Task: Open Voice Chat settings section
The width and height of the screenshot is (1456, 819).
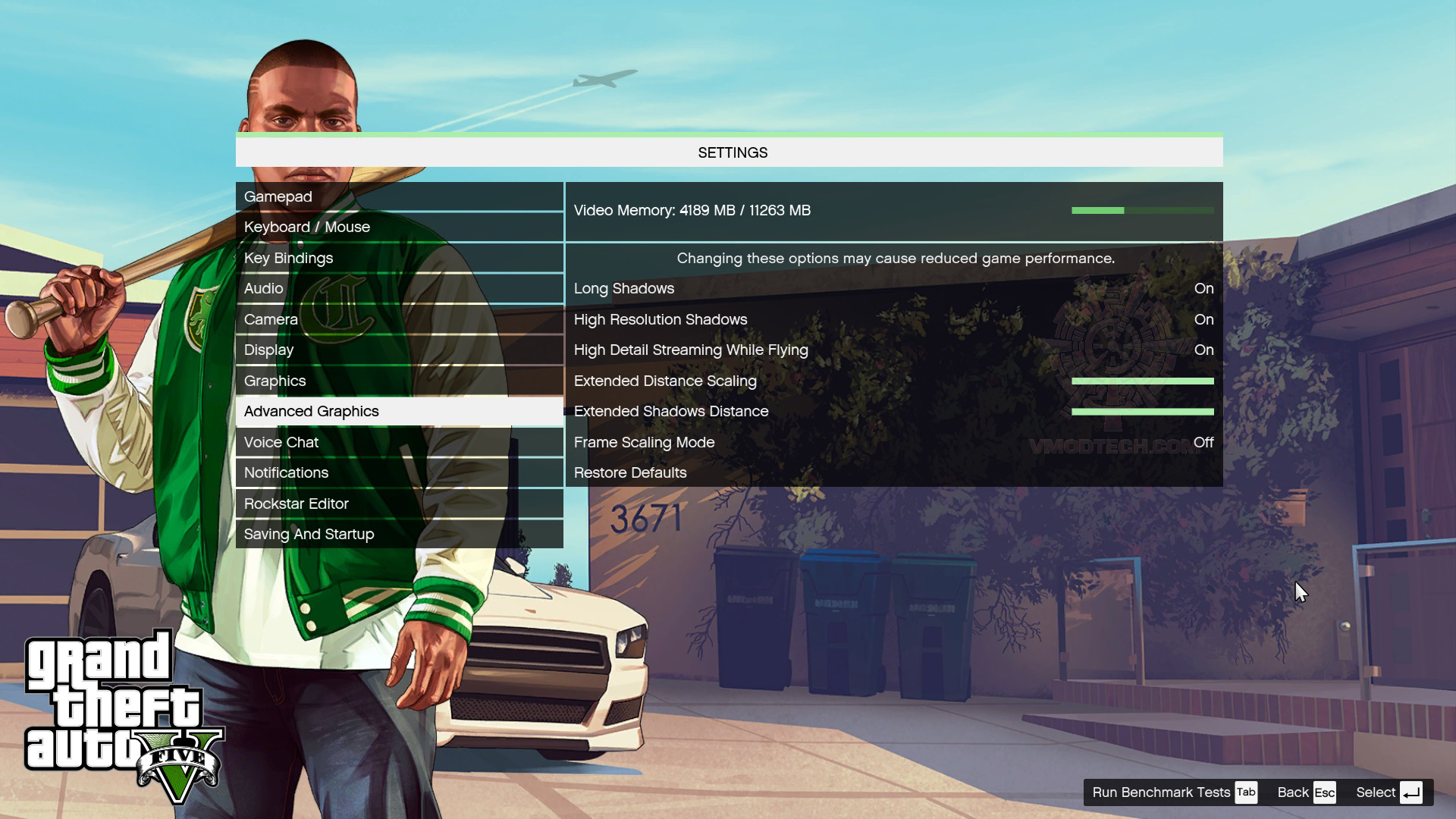Action: 281,441
